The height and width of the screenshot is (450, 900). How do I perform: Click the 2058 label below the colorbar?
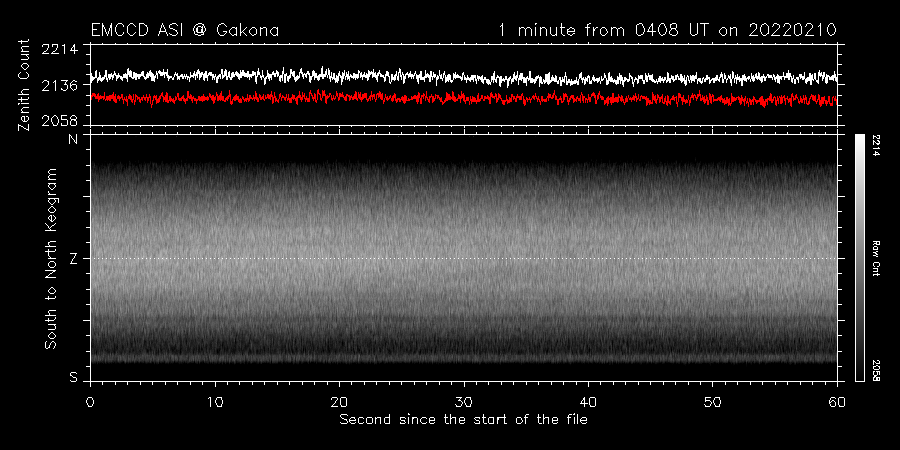coord(876,370)
